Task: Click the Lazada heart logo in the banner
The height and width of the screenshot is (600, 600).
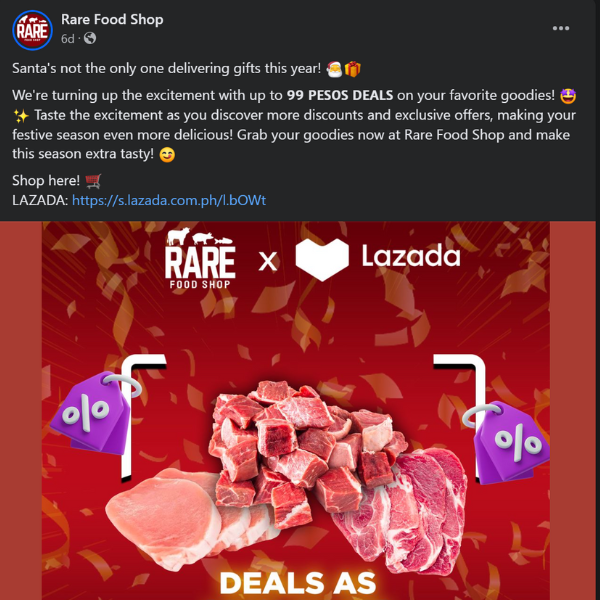Action: coord(322,260)
